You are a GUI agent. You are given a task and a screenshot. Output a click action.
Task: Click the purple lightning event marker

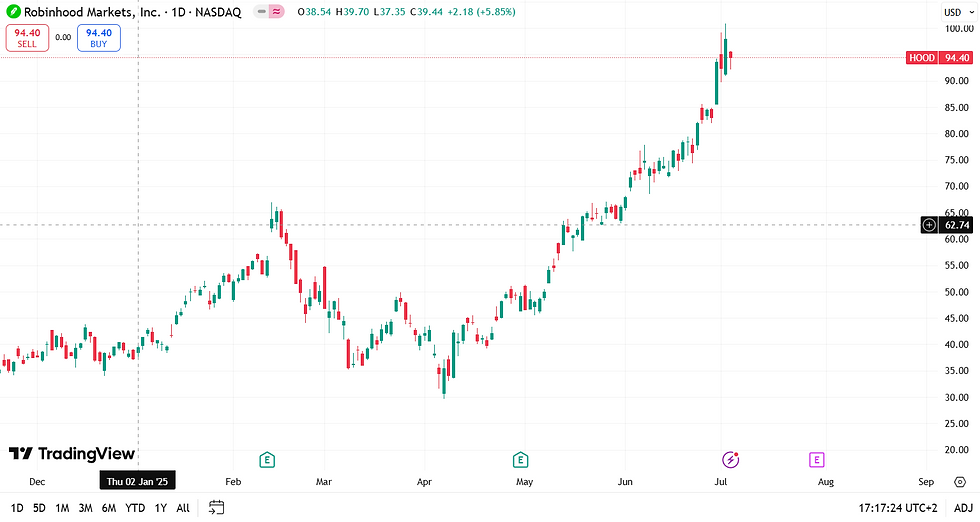pos(730,460)
